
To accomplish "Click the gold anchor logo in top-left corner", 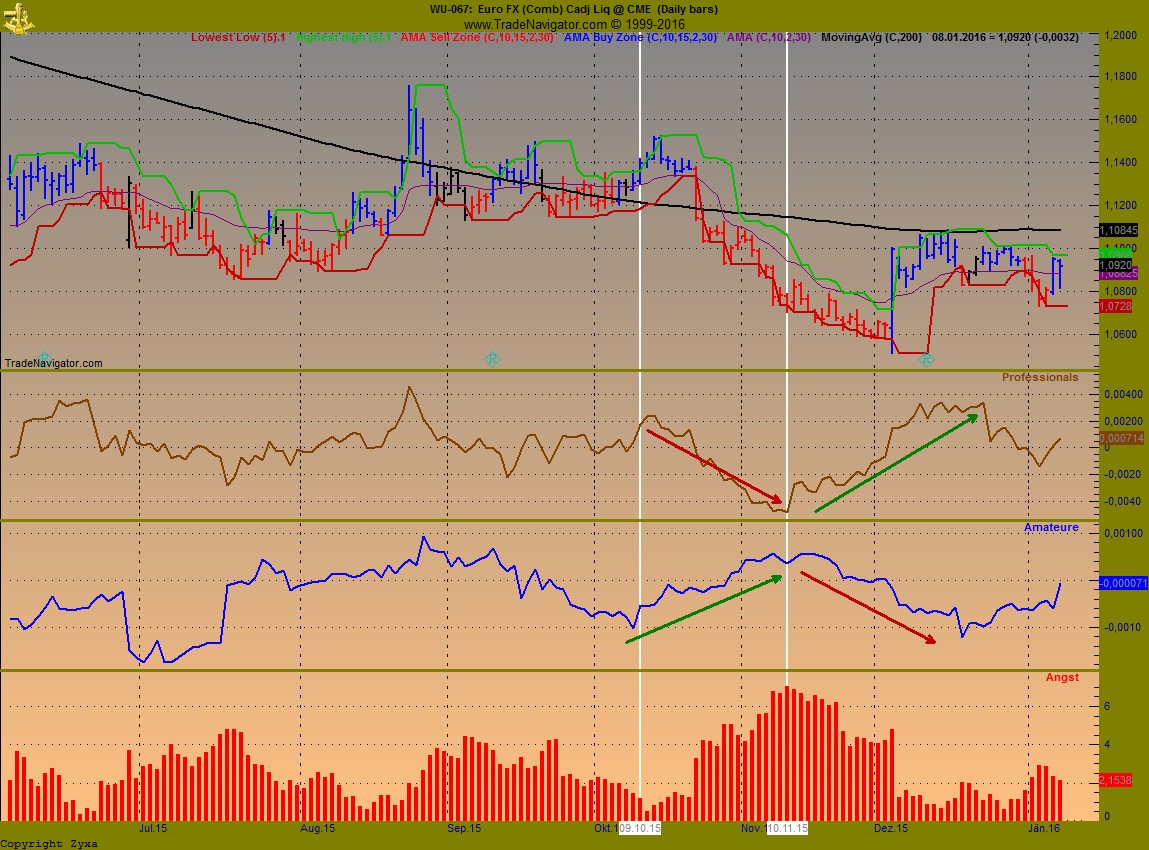I will (x=17, y=17).
